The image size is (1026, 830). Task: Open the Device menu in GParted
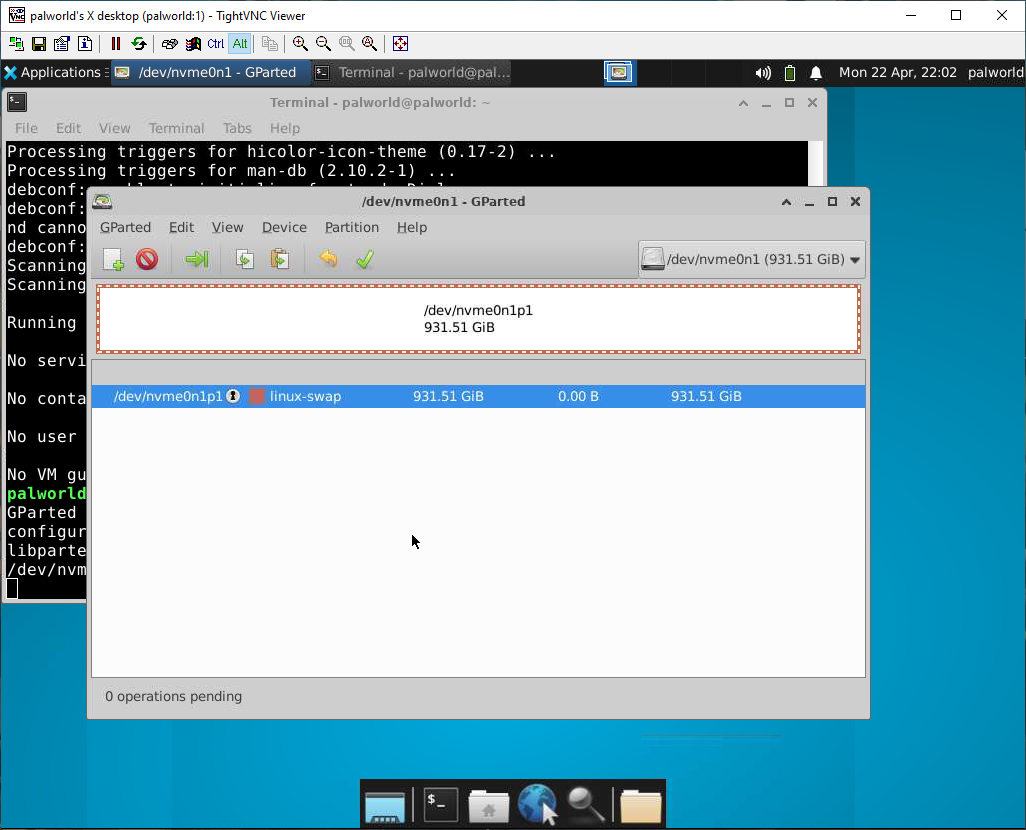(x=284, y=227)
